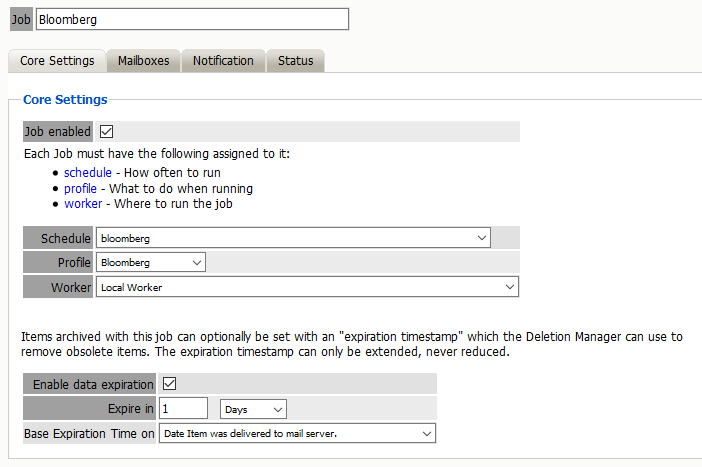Go to the Status tab
Viewport: 702px width, 467px height.
[x=295, y=61]
